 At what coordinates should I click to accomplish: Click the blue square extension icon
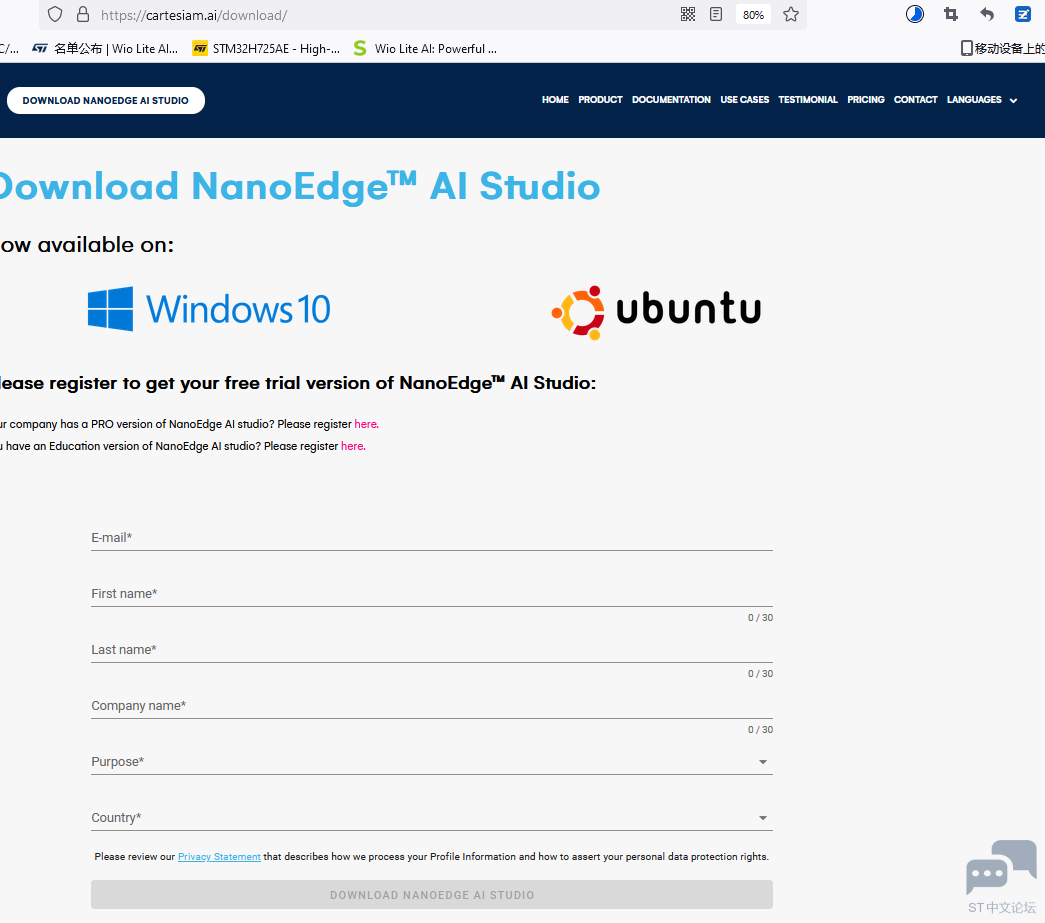[x=1023, y=14]
